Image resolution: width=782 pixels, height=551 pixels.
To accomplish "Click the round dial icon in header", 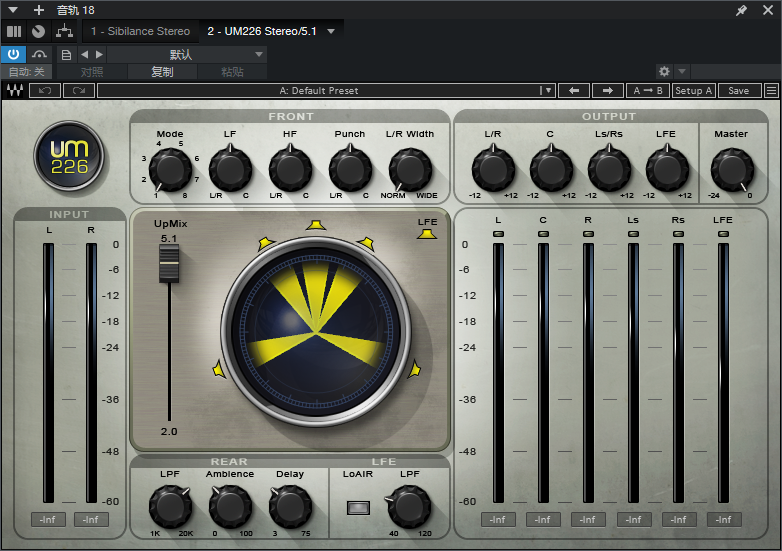I will [x=38, y=31].
